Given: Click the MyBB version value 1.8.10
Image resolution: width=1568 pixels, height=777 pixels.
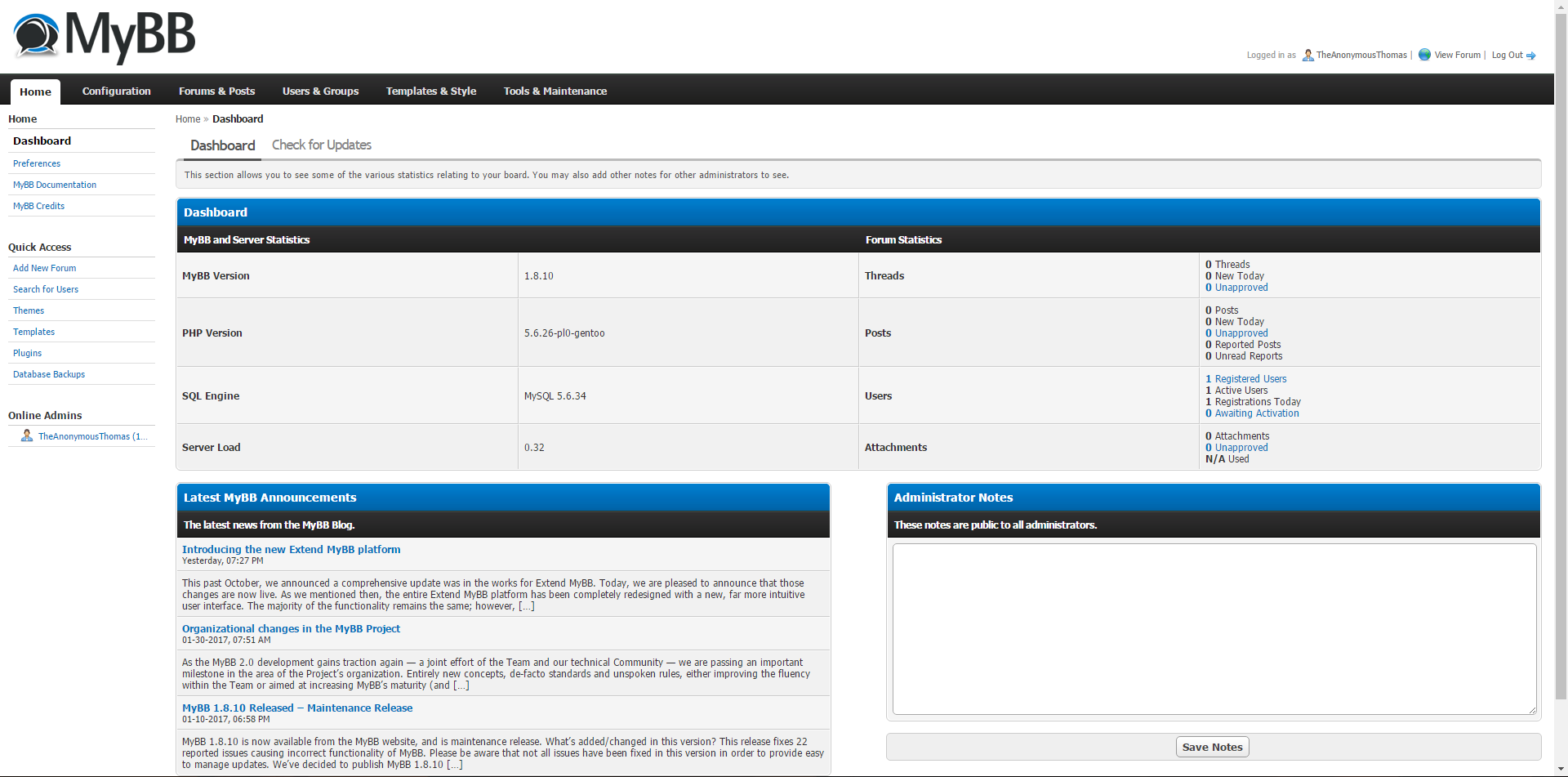Looking at the screenshot, I should (539, 276).
